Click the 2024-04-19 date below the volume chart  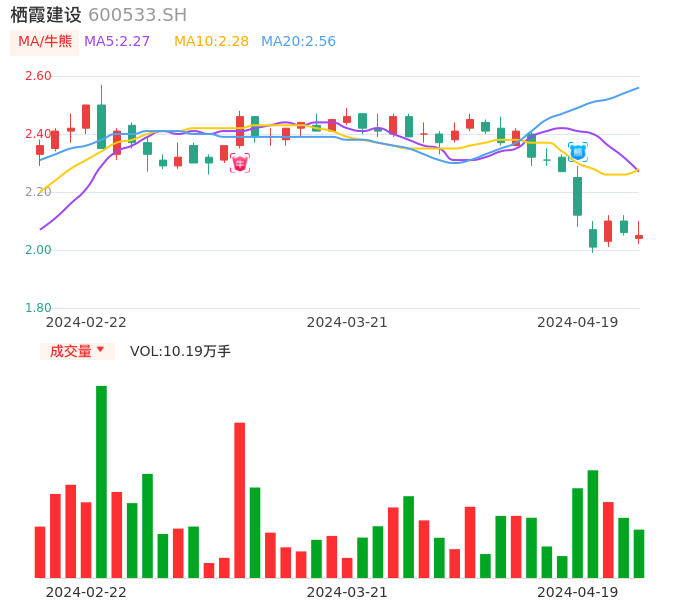(578, 592)
